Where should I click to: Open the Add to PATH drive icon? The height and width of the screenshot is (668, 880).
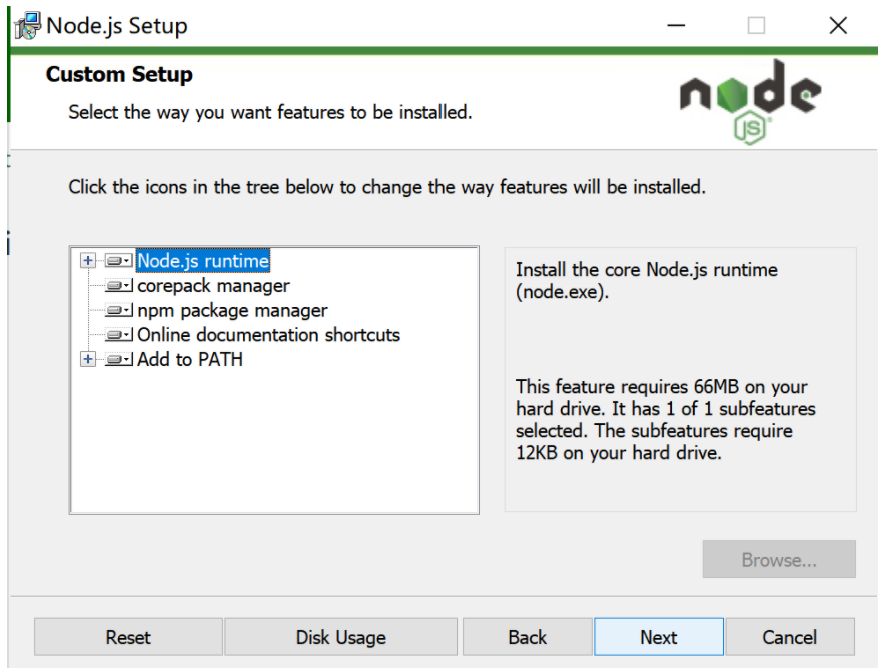coord(118,359)
